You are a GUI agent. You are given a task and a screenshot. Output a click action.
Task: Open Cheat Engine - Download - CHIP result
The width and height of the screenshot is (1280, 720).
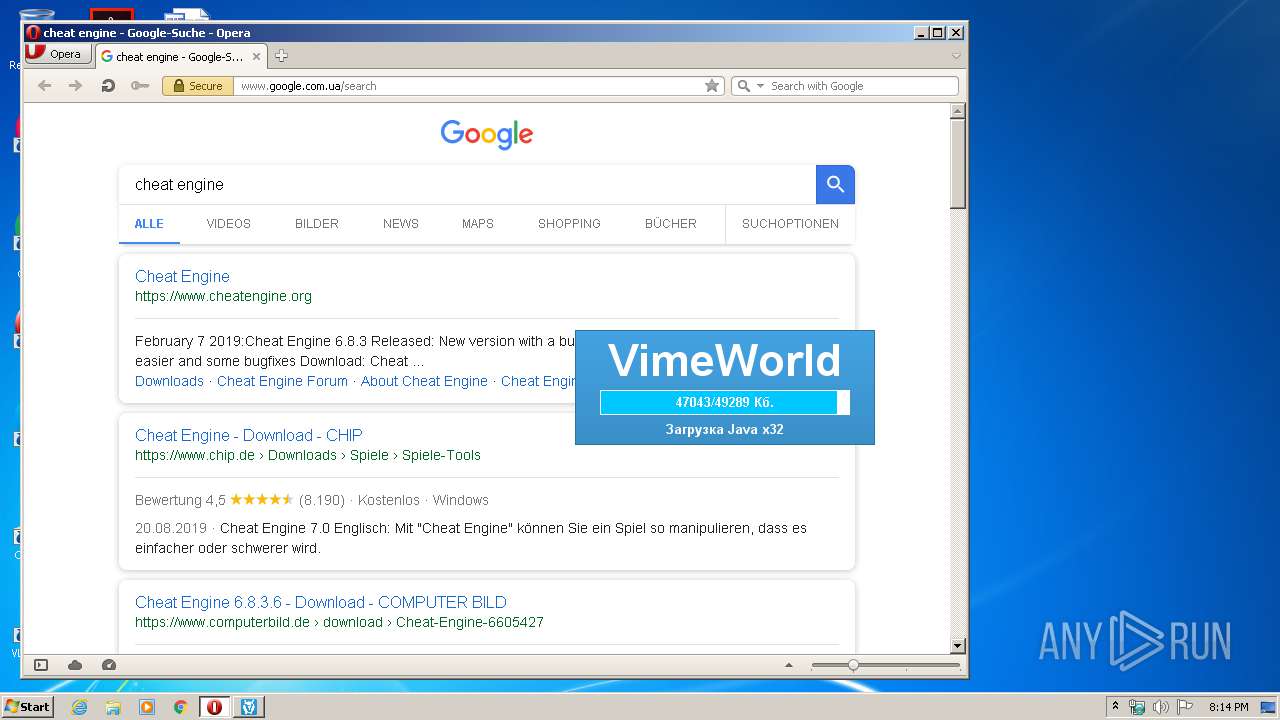pyautogui.click(x=249, y=435)
